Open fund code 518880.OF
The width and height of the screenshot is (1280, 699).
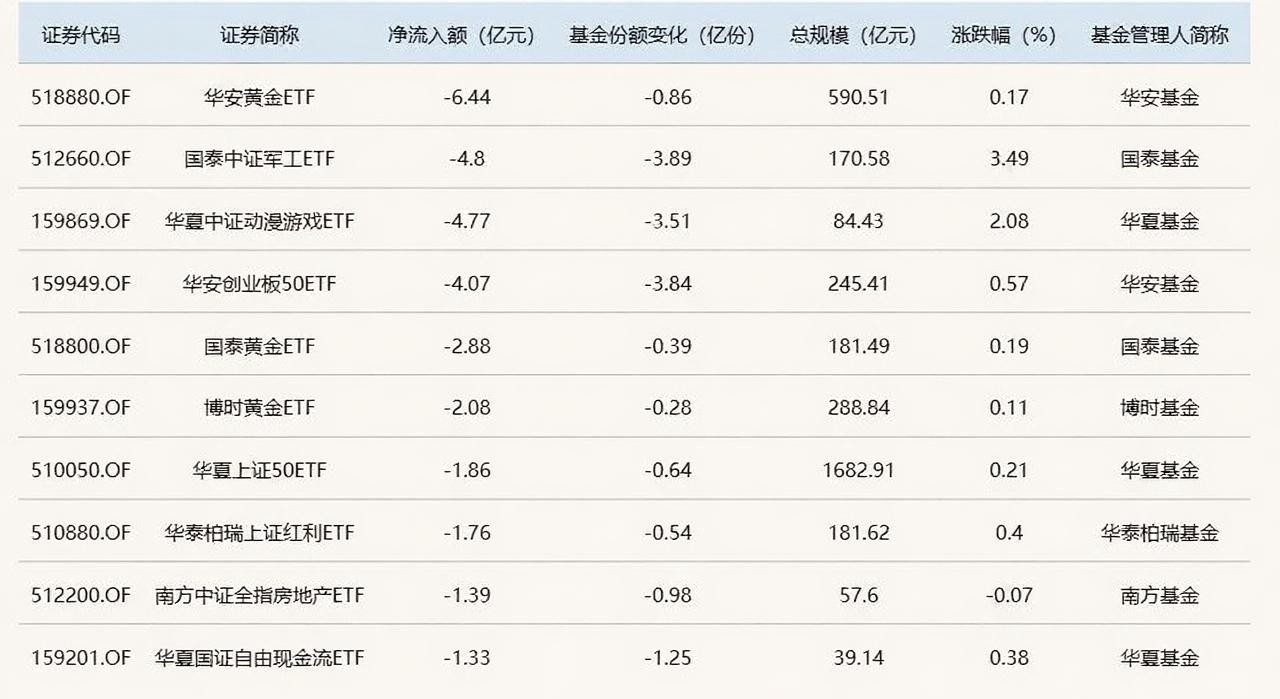[x=81, y=97]
